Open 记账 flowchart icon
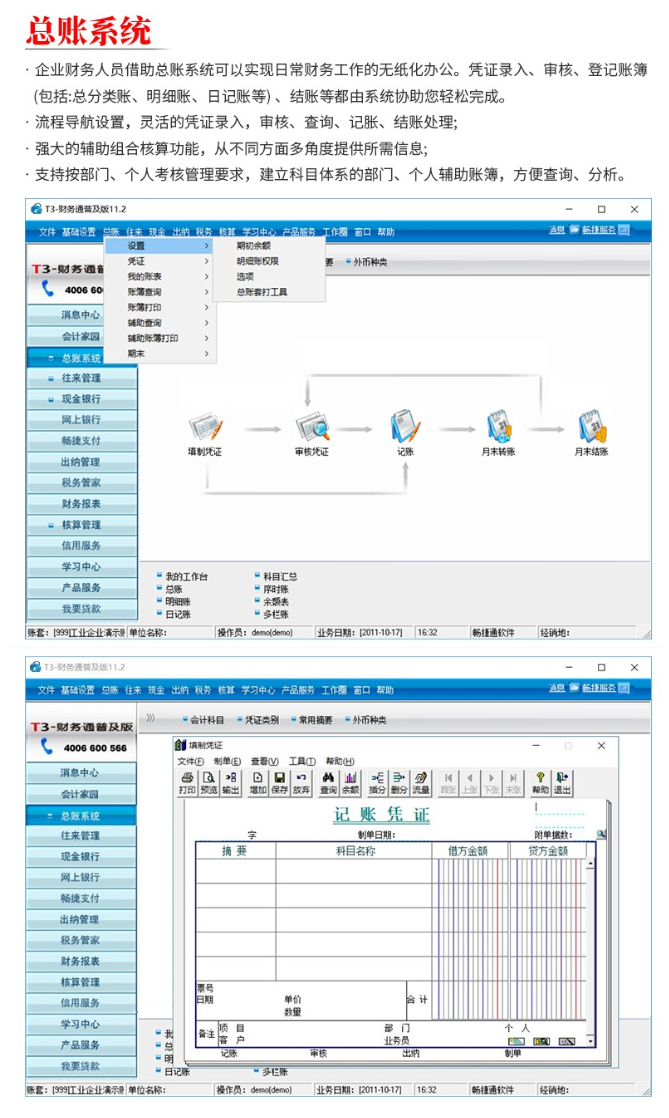This screenshot has height=1118, width=669. pyautogui.click(x=405, y=426)
